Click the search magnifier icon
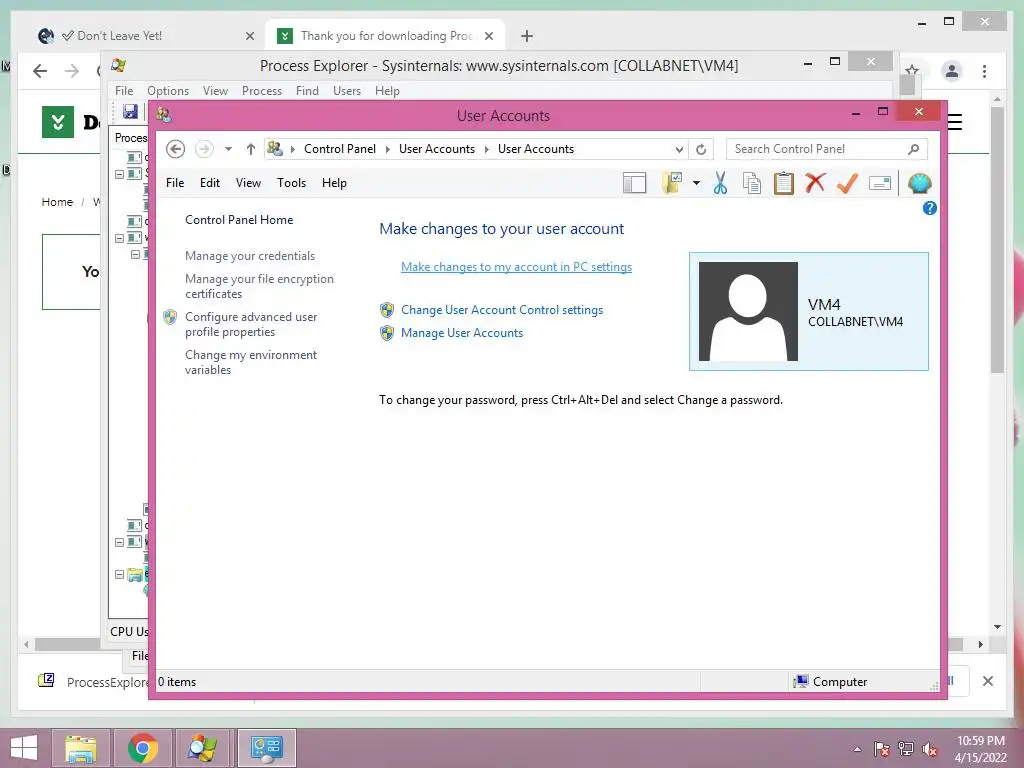This screenshot has height=768, width=1024. (914, 149)
